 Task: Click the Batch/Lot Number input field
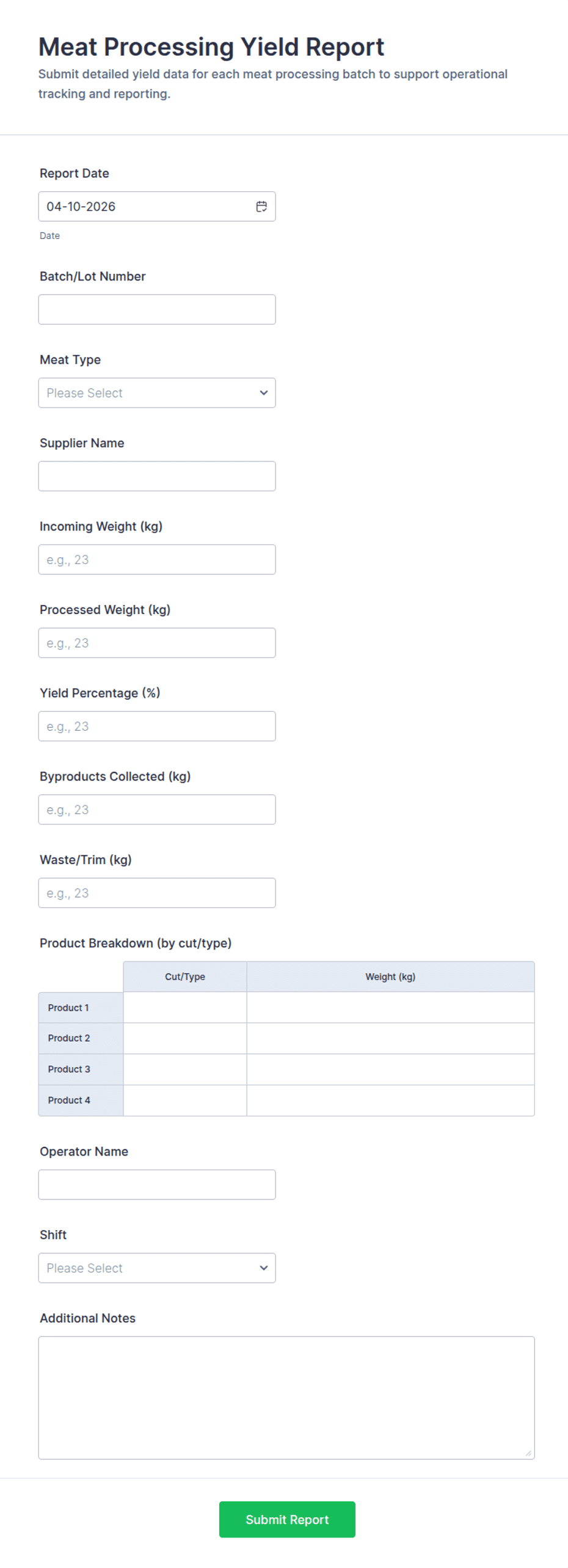click(x=156, y=309)
